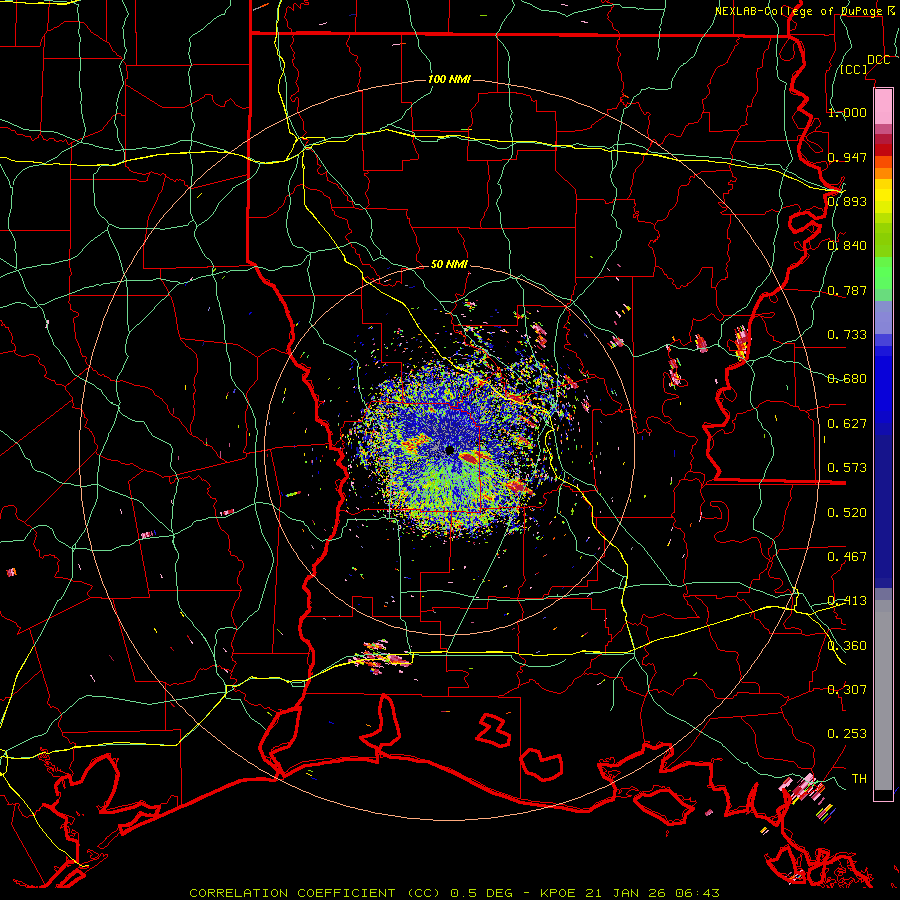Screen dimensions: 900x900
Task: Click the [CC] label above the color scale
Action: pos(854,69)
